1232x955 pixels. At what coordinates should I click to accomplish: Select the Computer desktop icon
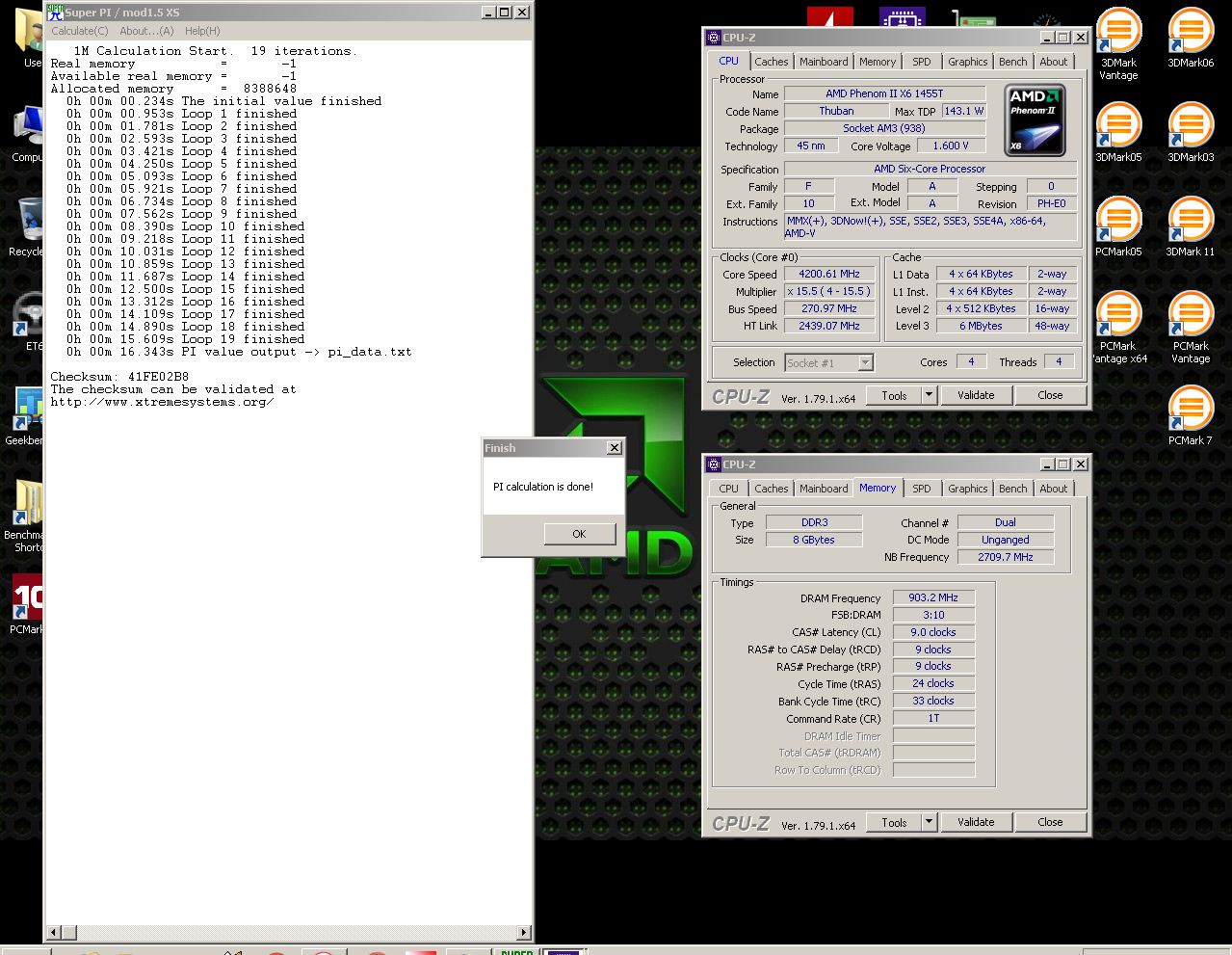[x=28, y=133]
